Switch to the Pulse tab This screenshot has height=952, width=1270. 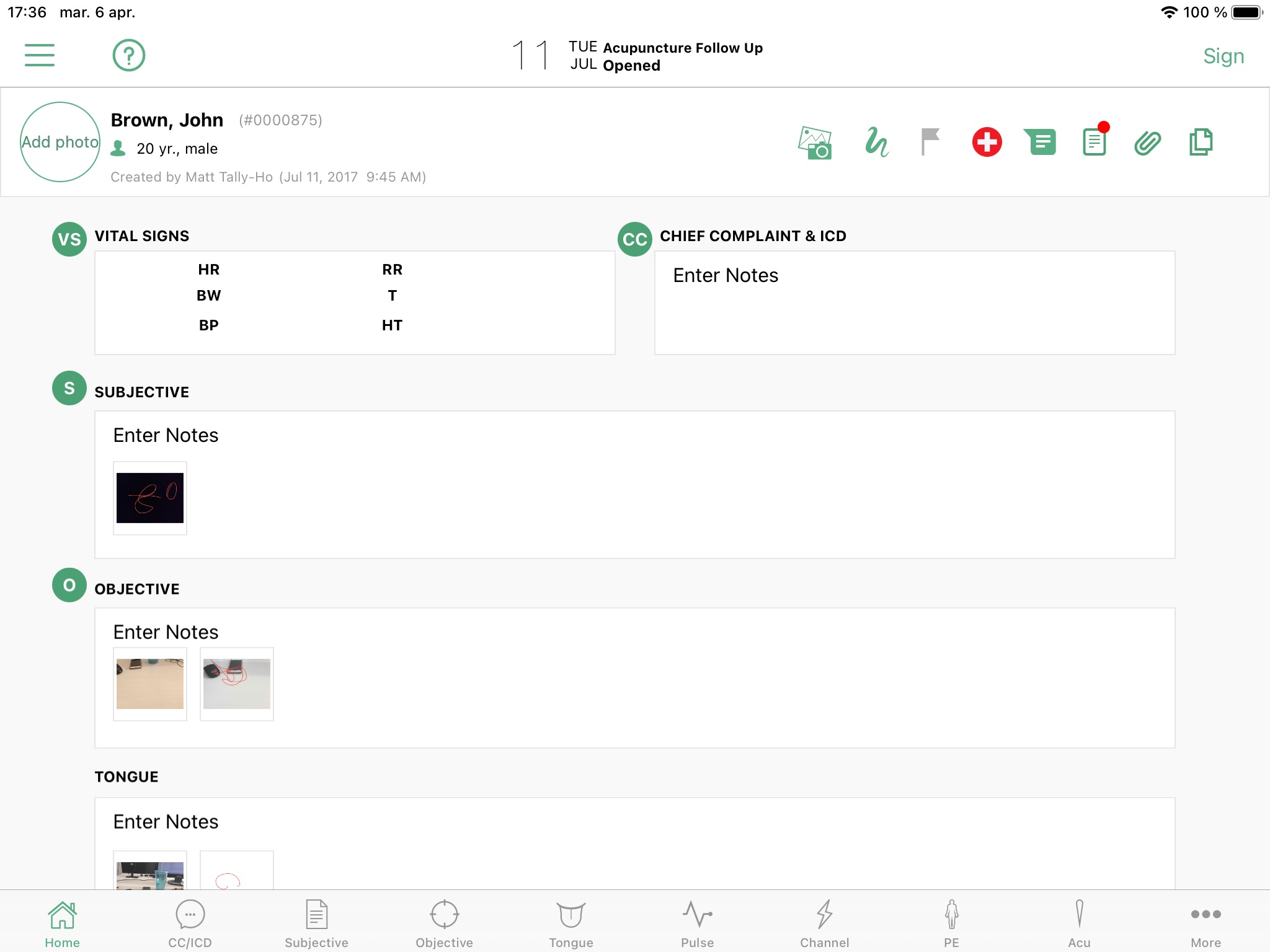tap(697, 920)
